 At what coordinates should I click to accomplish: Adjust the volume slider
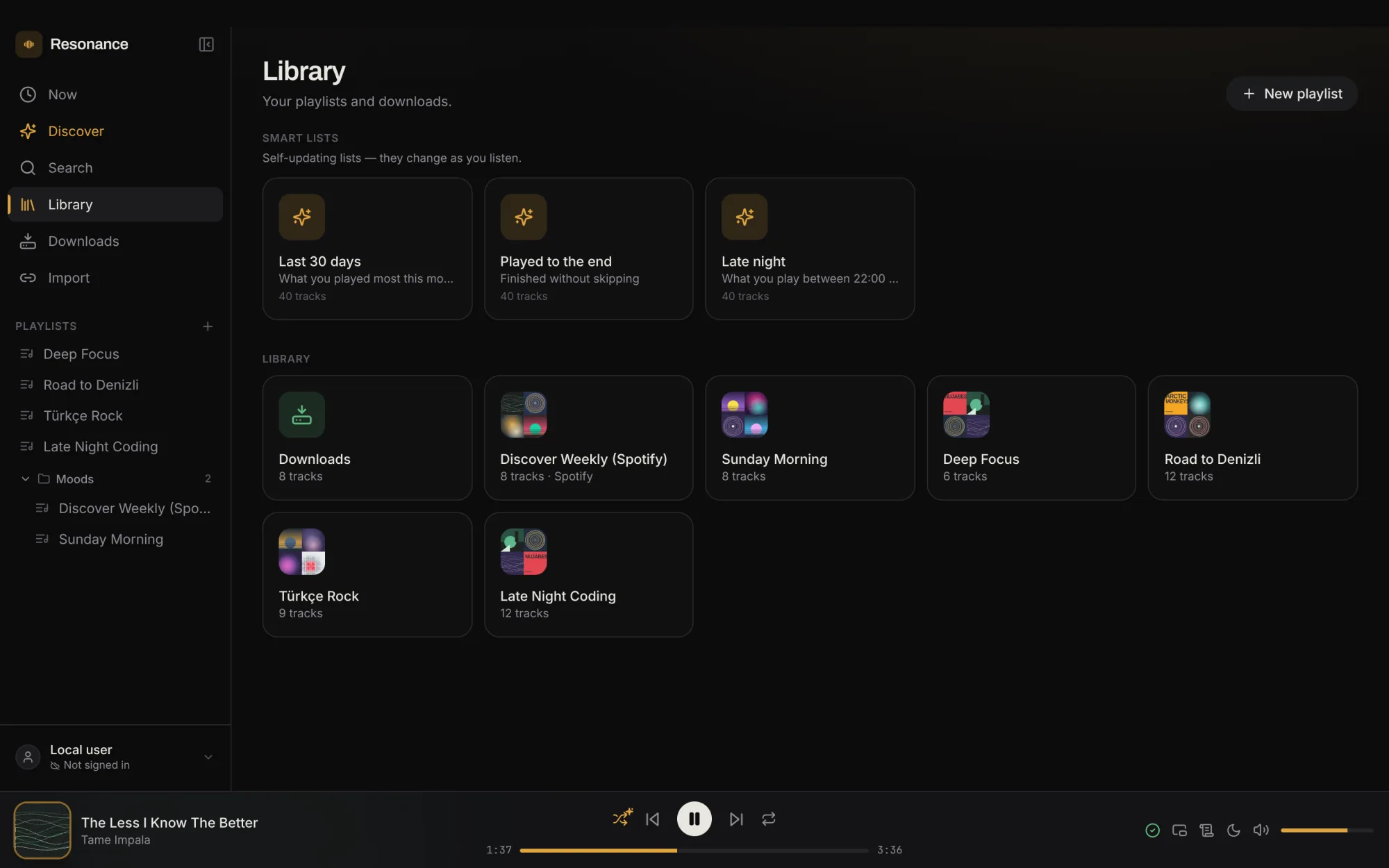(x=1326, y=831)
